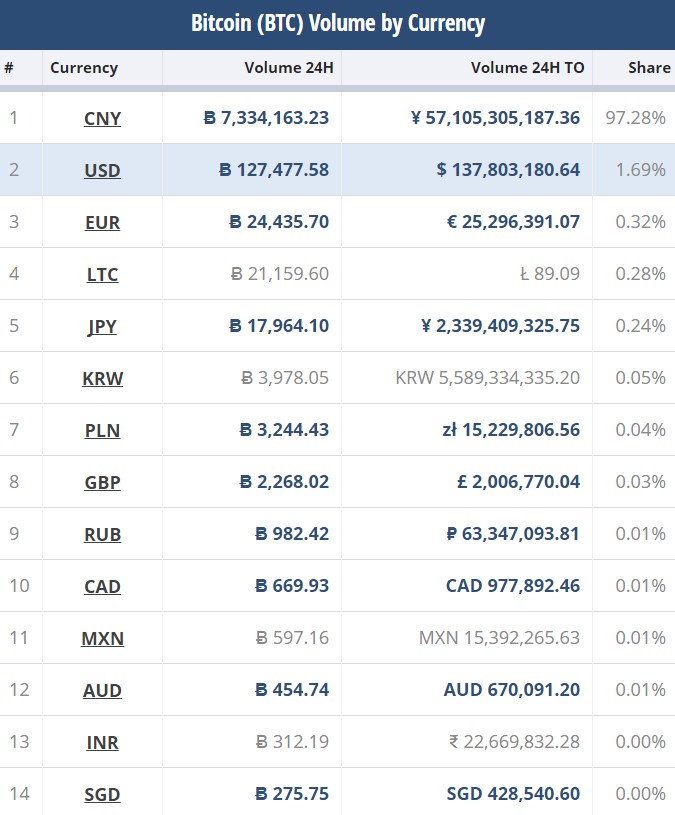The image size is (675, 815).
Task: Open the INR currency link
Action: (102, 742)
